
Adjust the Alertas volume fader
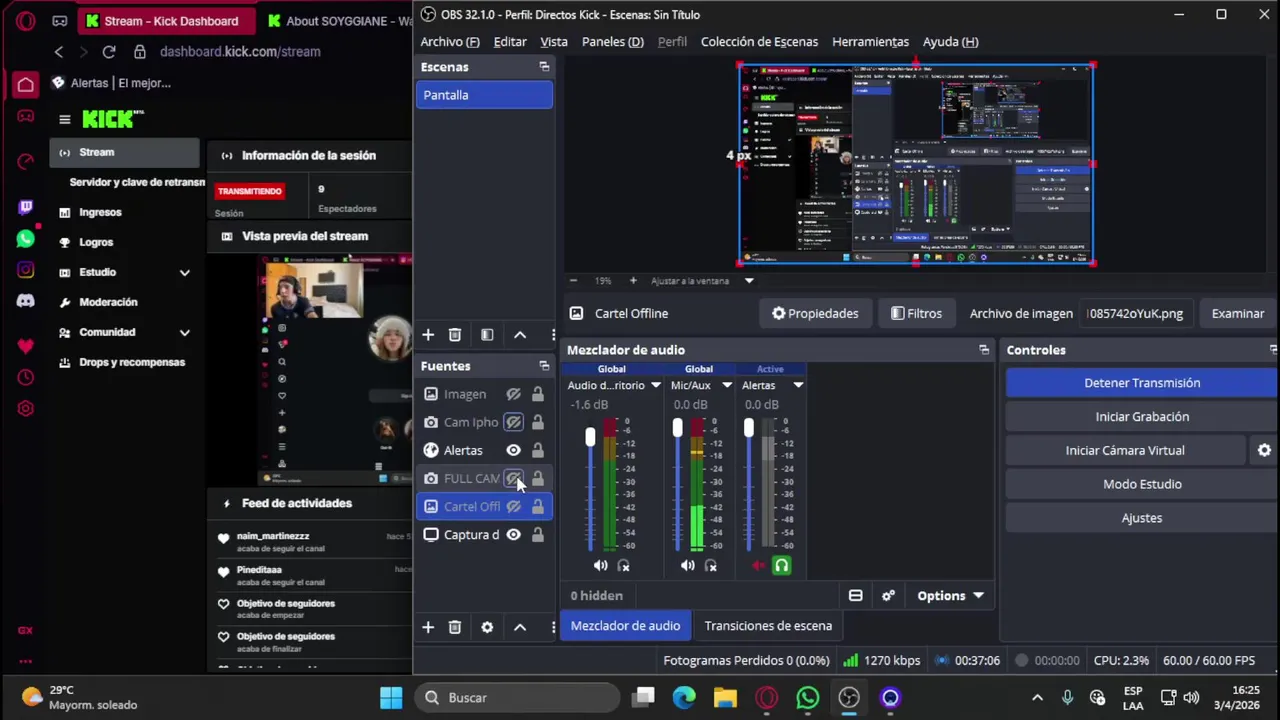click(748, 428)
